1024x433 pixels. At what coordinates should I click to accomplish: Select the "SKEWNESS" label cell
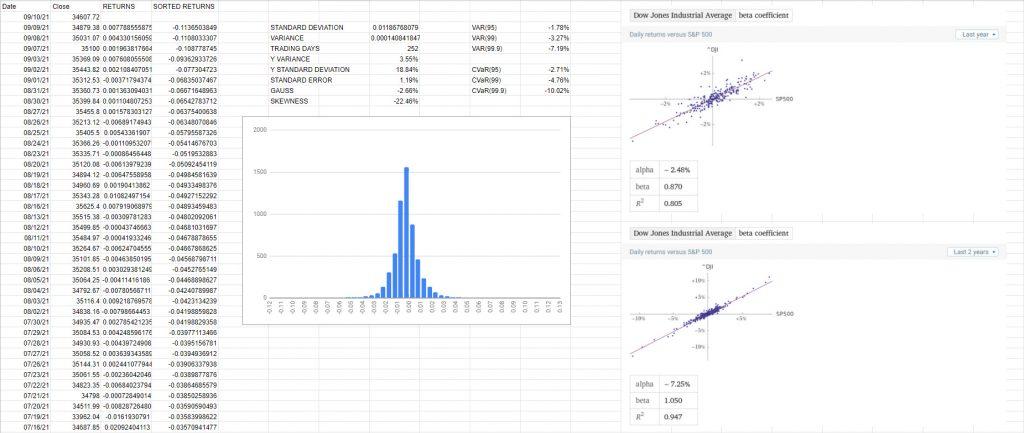(x=289, y=101)
